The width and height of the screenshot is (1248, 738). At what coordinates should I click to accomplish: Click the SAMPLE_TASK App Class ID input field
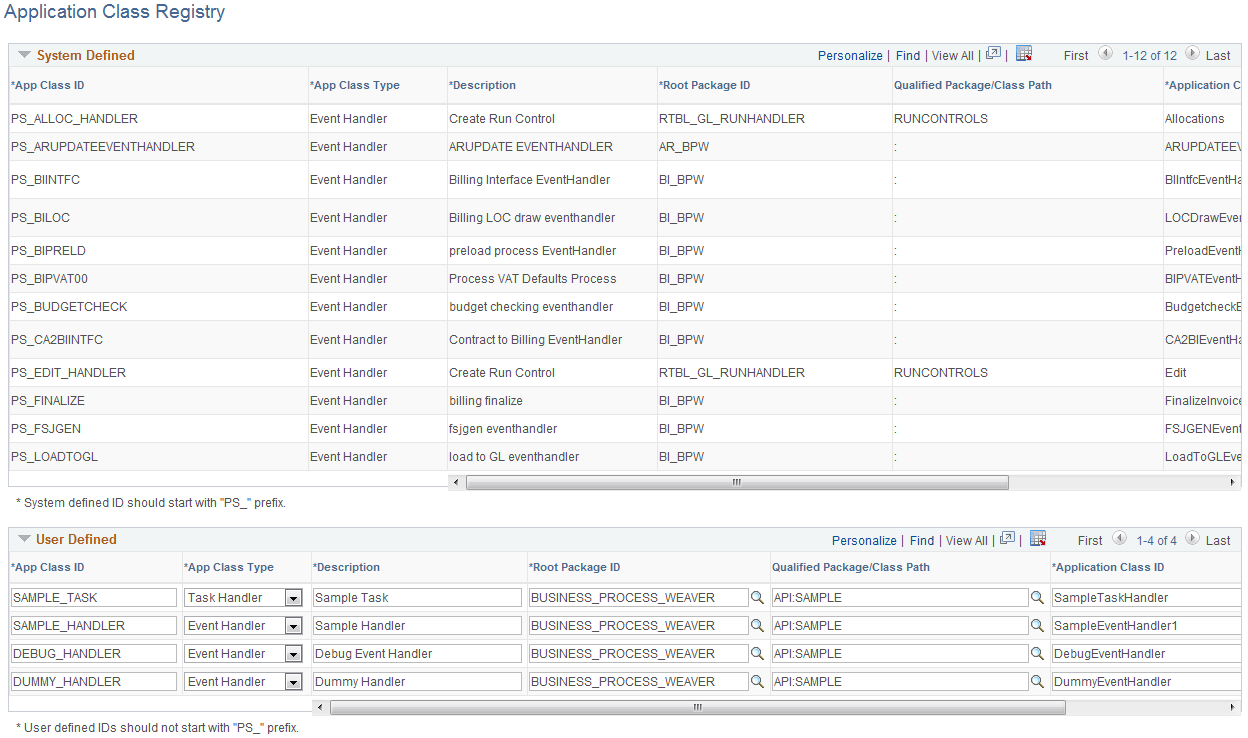pyautogui.click(x=92, y=597)
